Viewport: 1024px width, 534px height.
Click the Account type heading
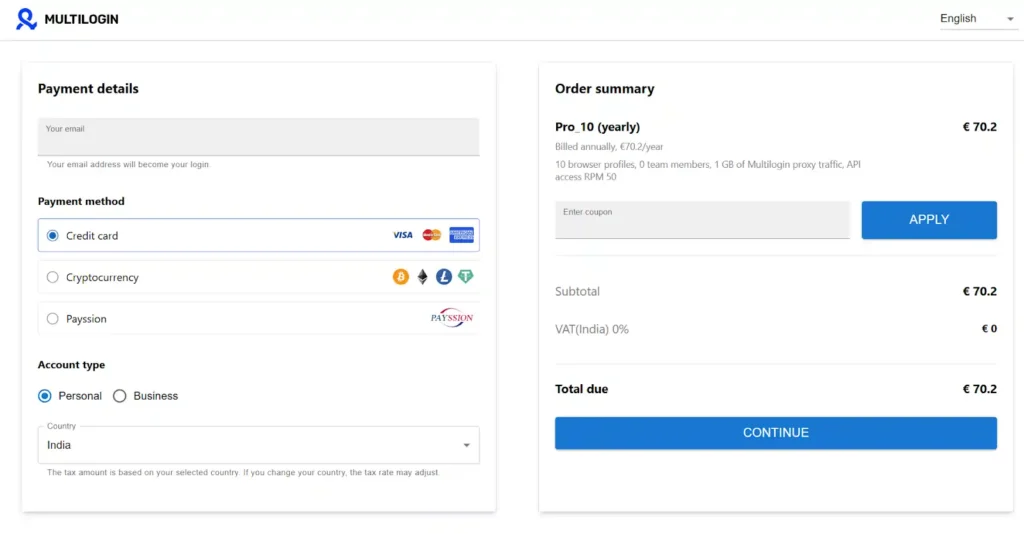click(x=71, y=365)
